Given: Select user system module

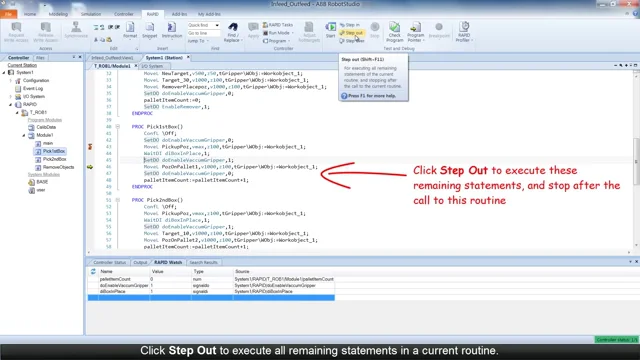Looking at the screenshot, I should 41,190.
